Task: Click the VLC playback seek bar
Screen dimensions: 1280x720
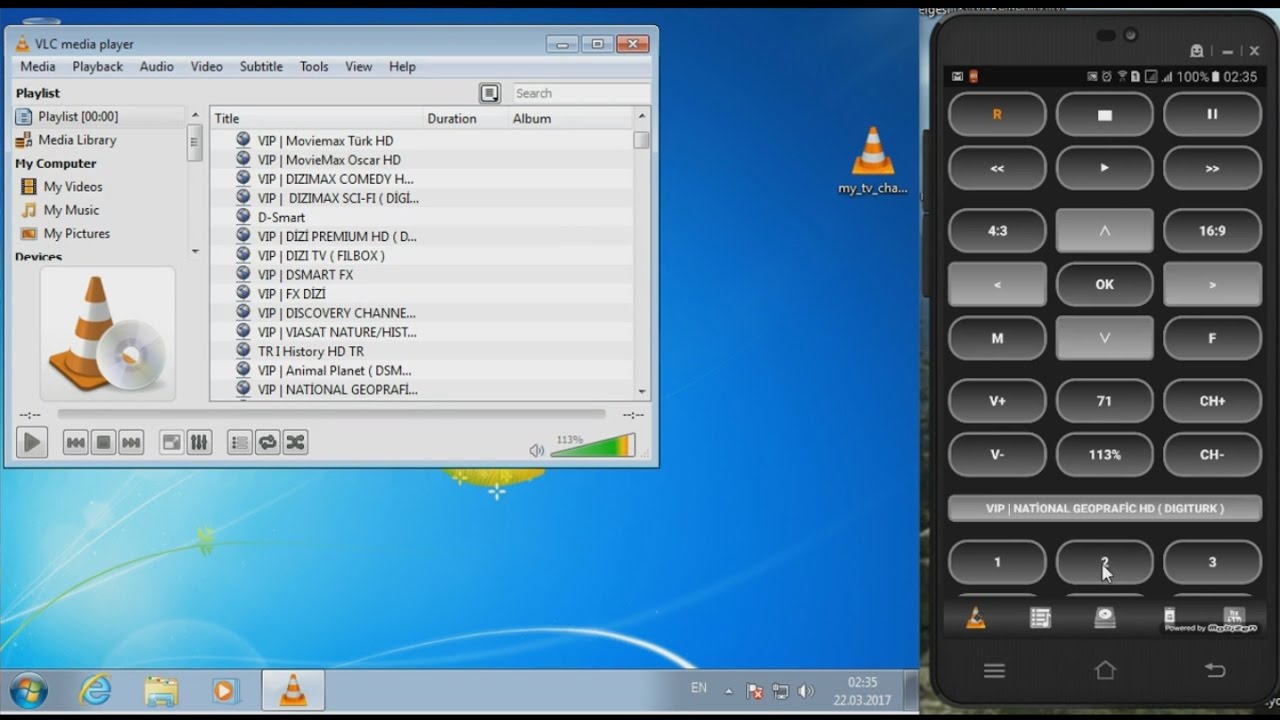Action: [331, 414]
